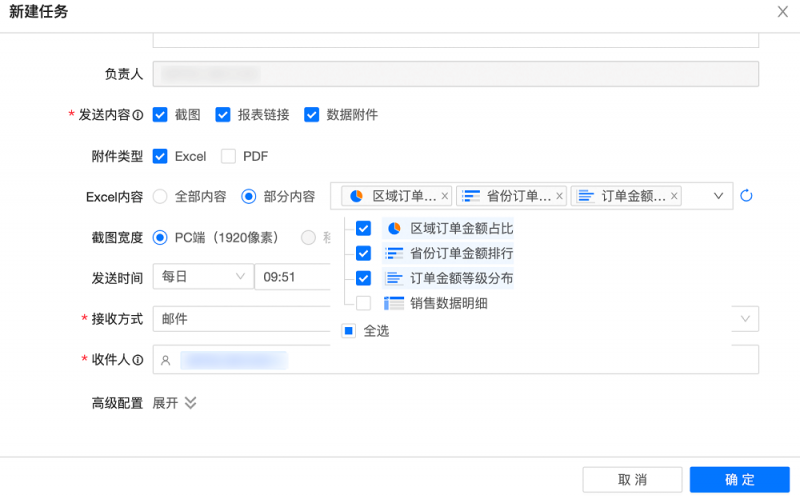The width and height of the screenshot is (800, 499).
Task: Click the table icon of 销售数据明细
Action: pyautogui.click(x=394, y=303)
